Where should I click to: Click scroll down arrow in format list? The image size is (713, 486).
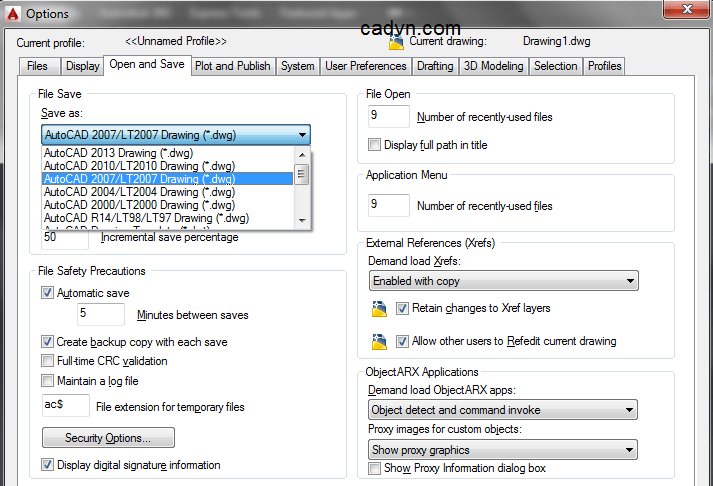coord(302,220)
